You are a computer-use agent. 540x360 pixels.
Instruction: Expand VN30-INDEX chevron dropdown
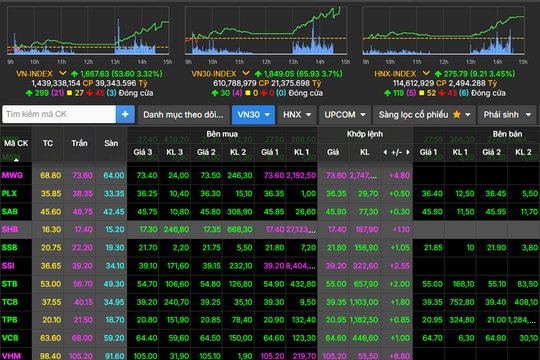click(246, 73)
